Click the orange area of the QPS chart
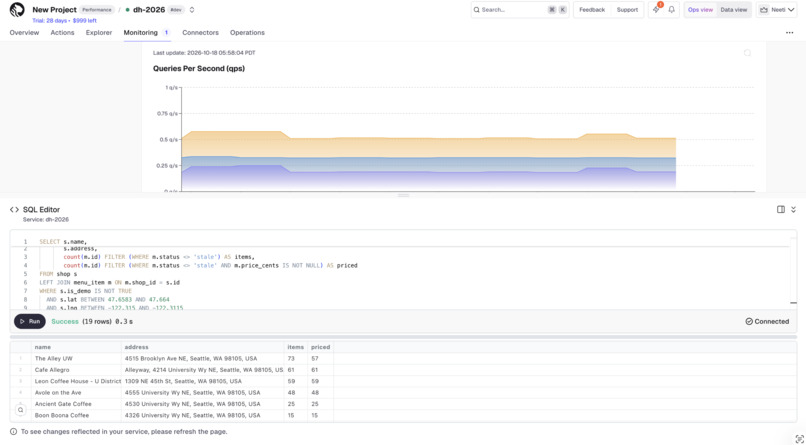The height and width of the screenshot is (445, 806). [x=429, y=147]
